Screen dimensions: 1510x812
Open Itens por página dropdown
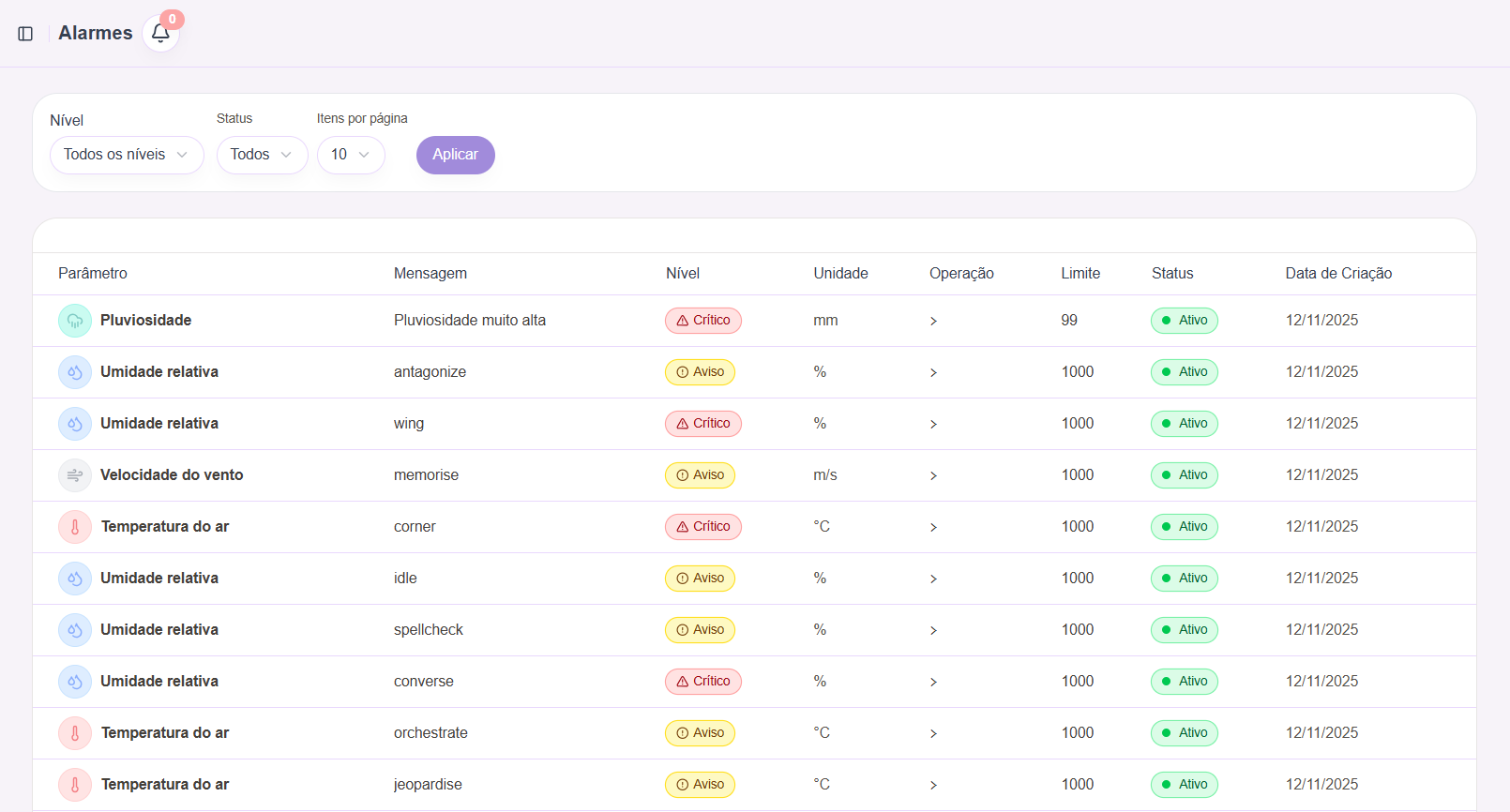click(351, 155)
